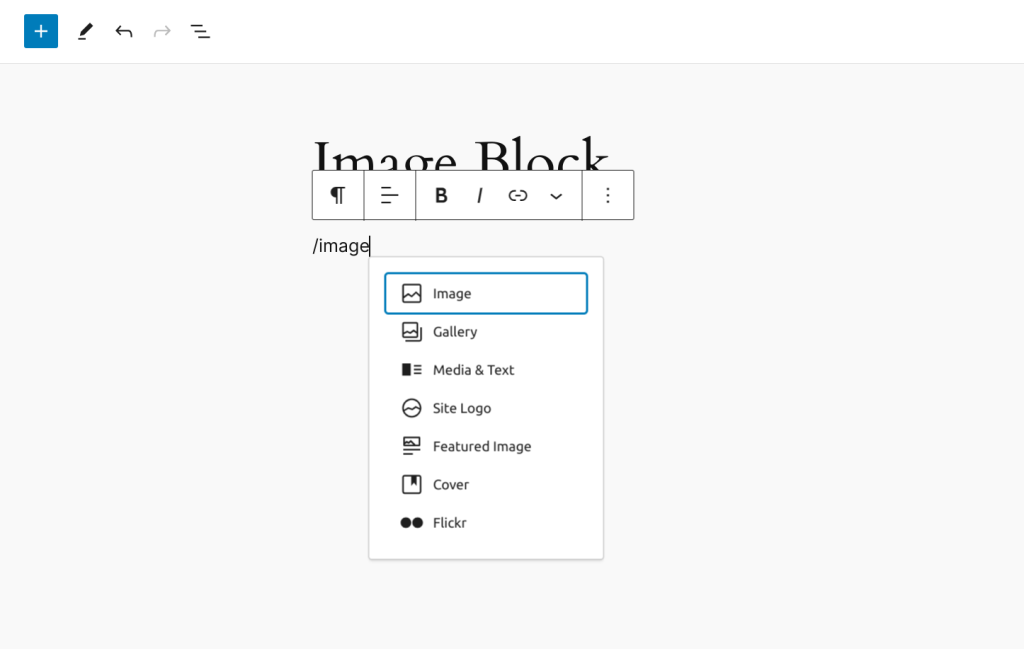1024x649 pixels.
Task: Undo the last change
Action: pyautogui.click(x=123, y=31)
